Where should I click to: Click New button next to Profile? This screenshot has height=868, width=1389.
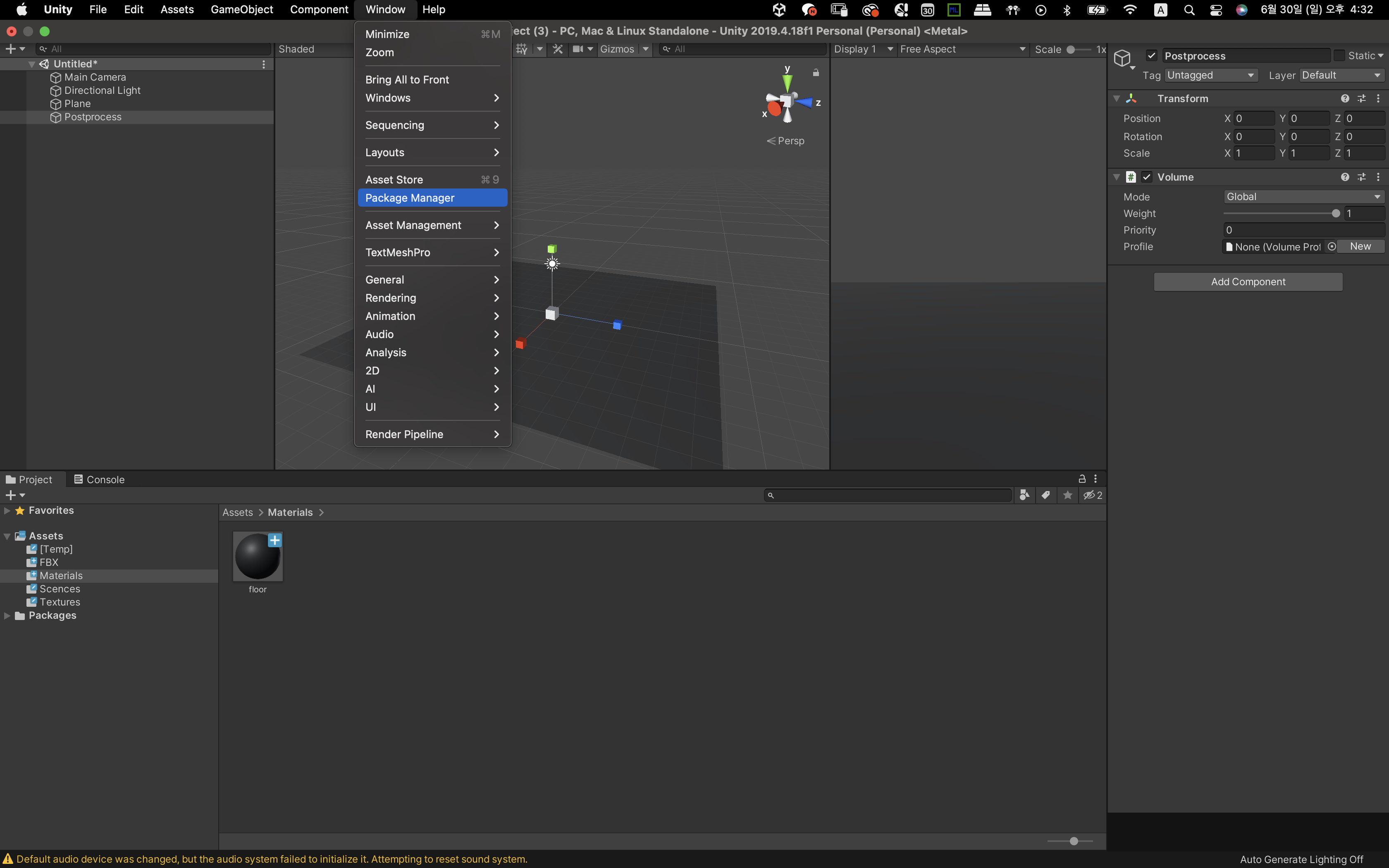(x=1360, y=247)
